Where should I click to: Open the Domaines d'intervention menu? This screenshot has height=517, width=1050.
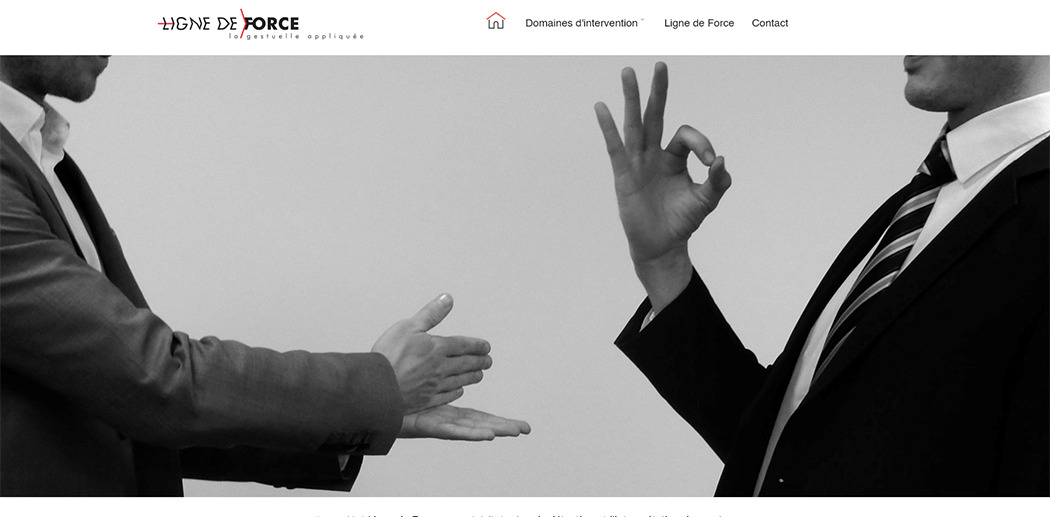[581, 23]
